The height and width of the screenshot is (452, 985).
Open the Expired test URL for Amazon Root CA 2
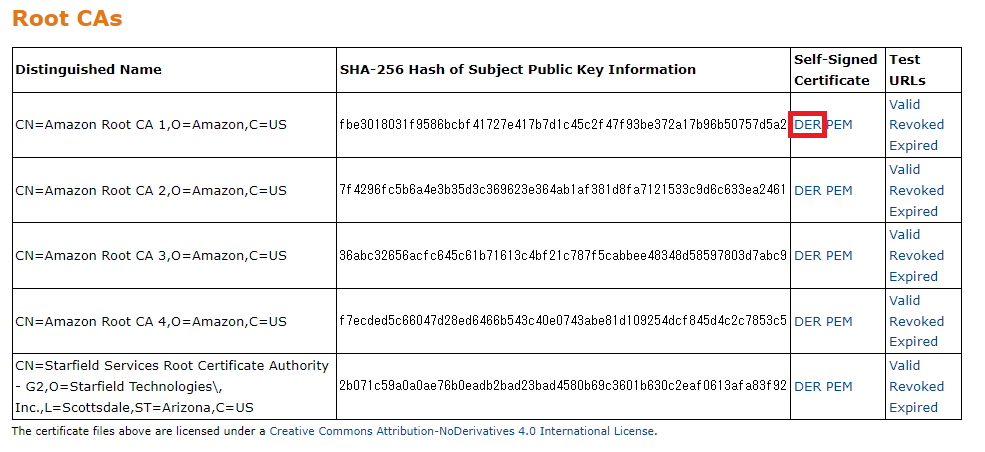pyautogui.click(x=913, y=212)
